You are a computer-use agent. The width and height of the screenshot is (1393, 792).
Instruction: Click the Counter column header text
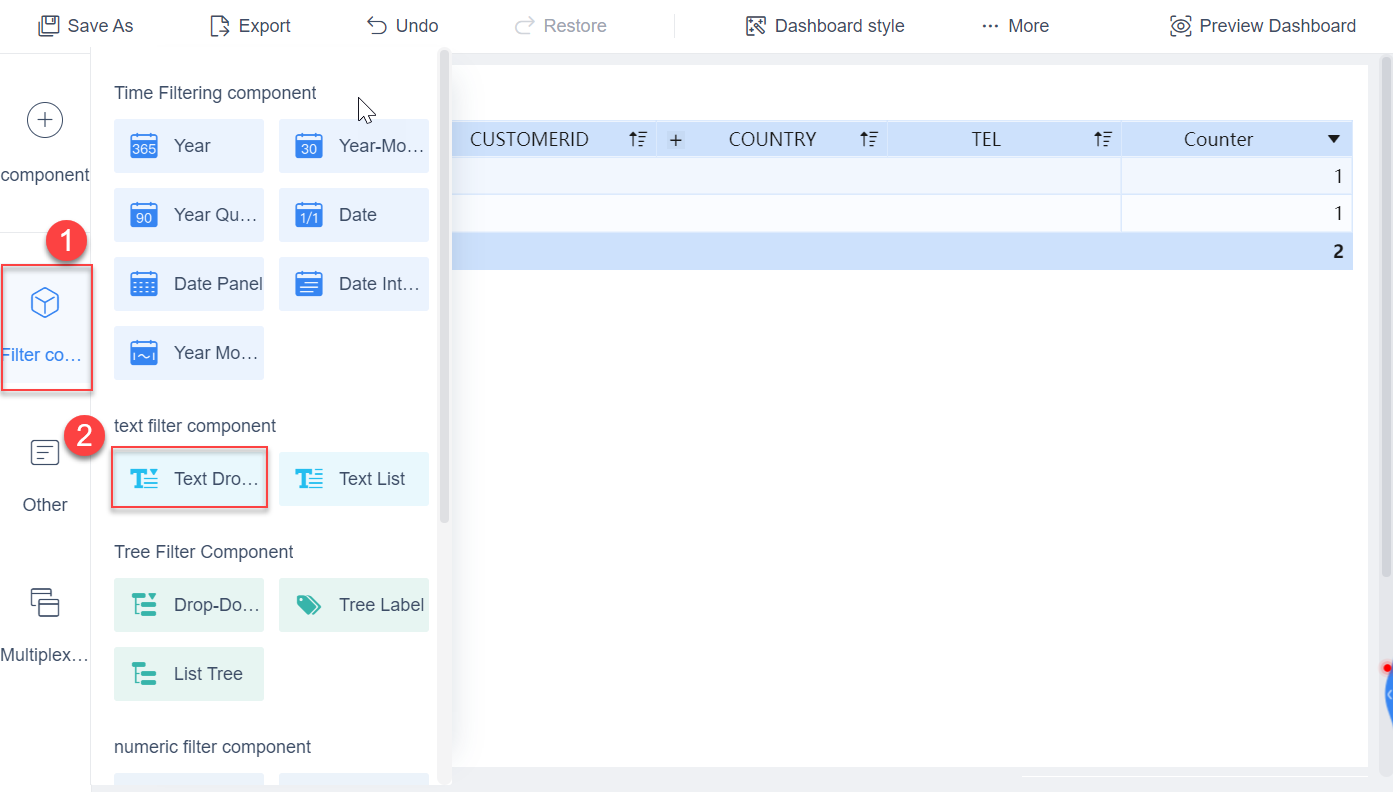click(x=1218, y=140)
